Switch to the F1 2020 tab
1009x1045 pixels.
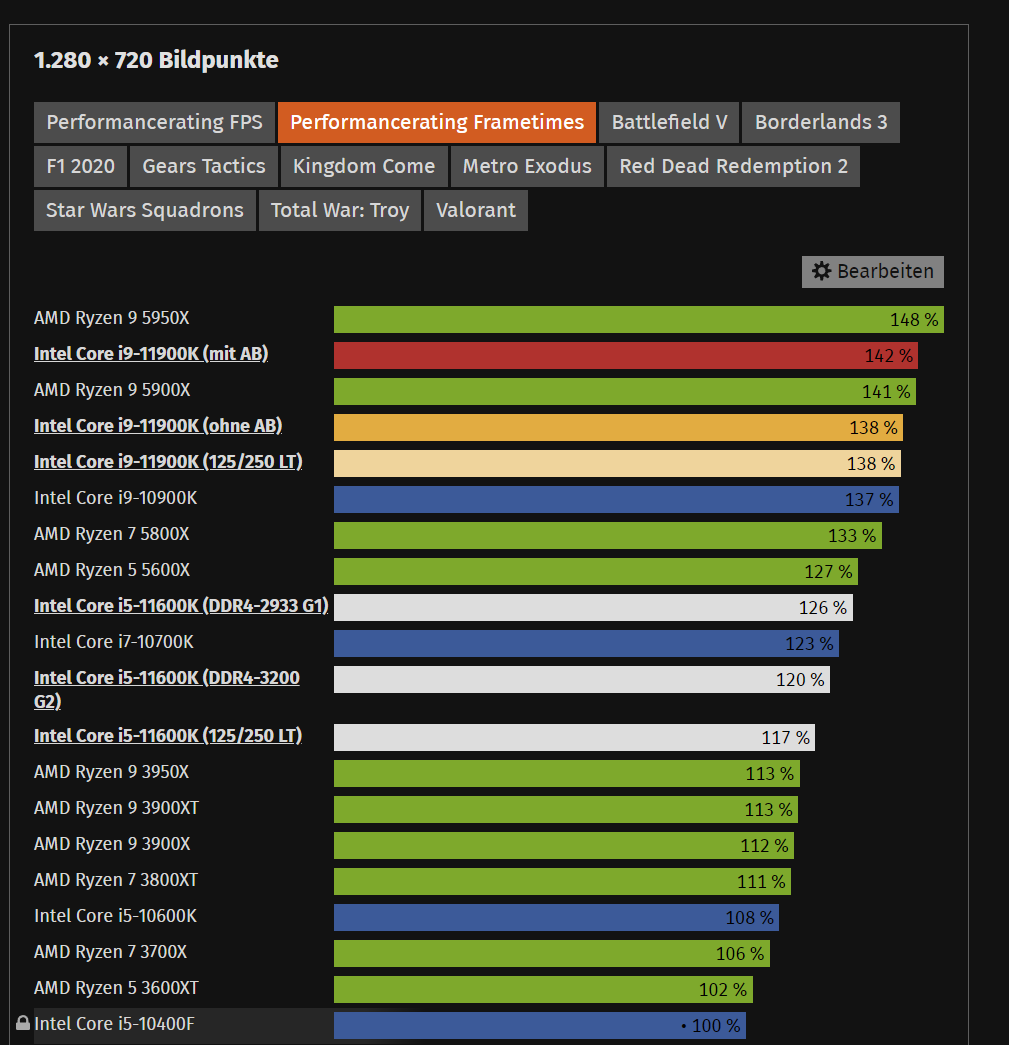[x=80, y=166]
